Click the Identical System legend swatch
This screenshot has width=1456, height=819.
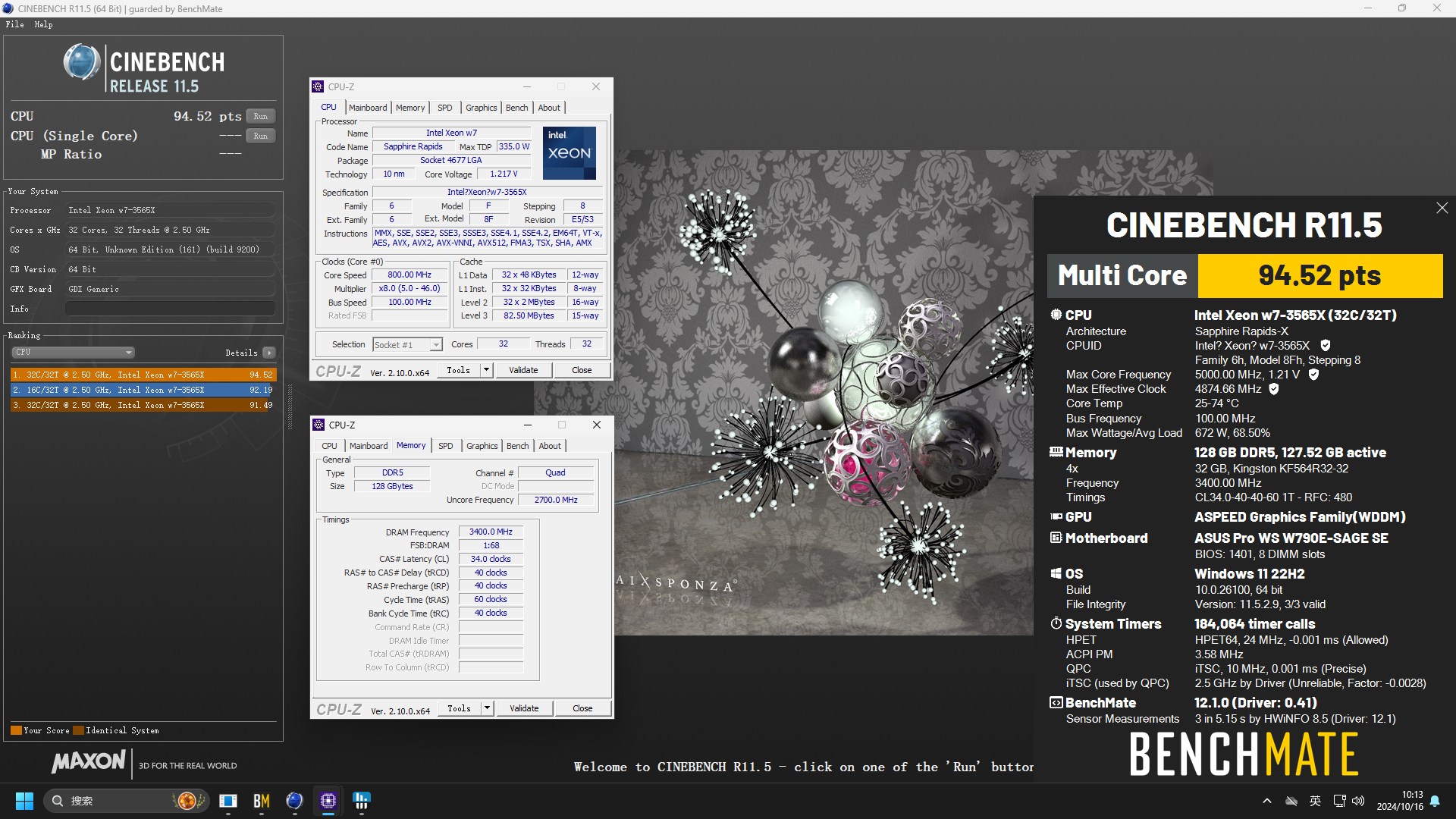point(78,730)
